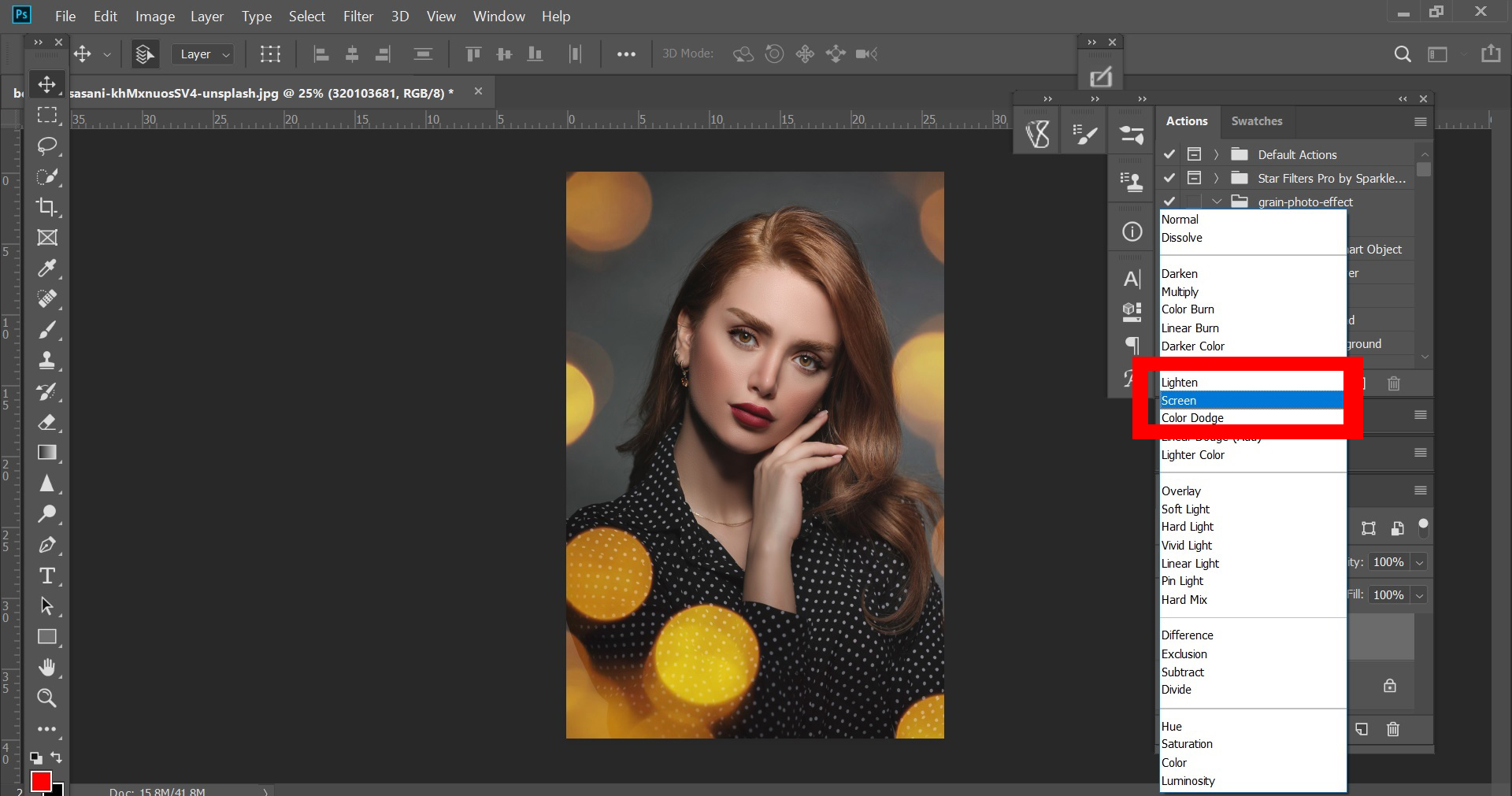This screenshot has width=1512, height=796.
Task: Open the Info panel icon
Action: tap(1132, 231)
